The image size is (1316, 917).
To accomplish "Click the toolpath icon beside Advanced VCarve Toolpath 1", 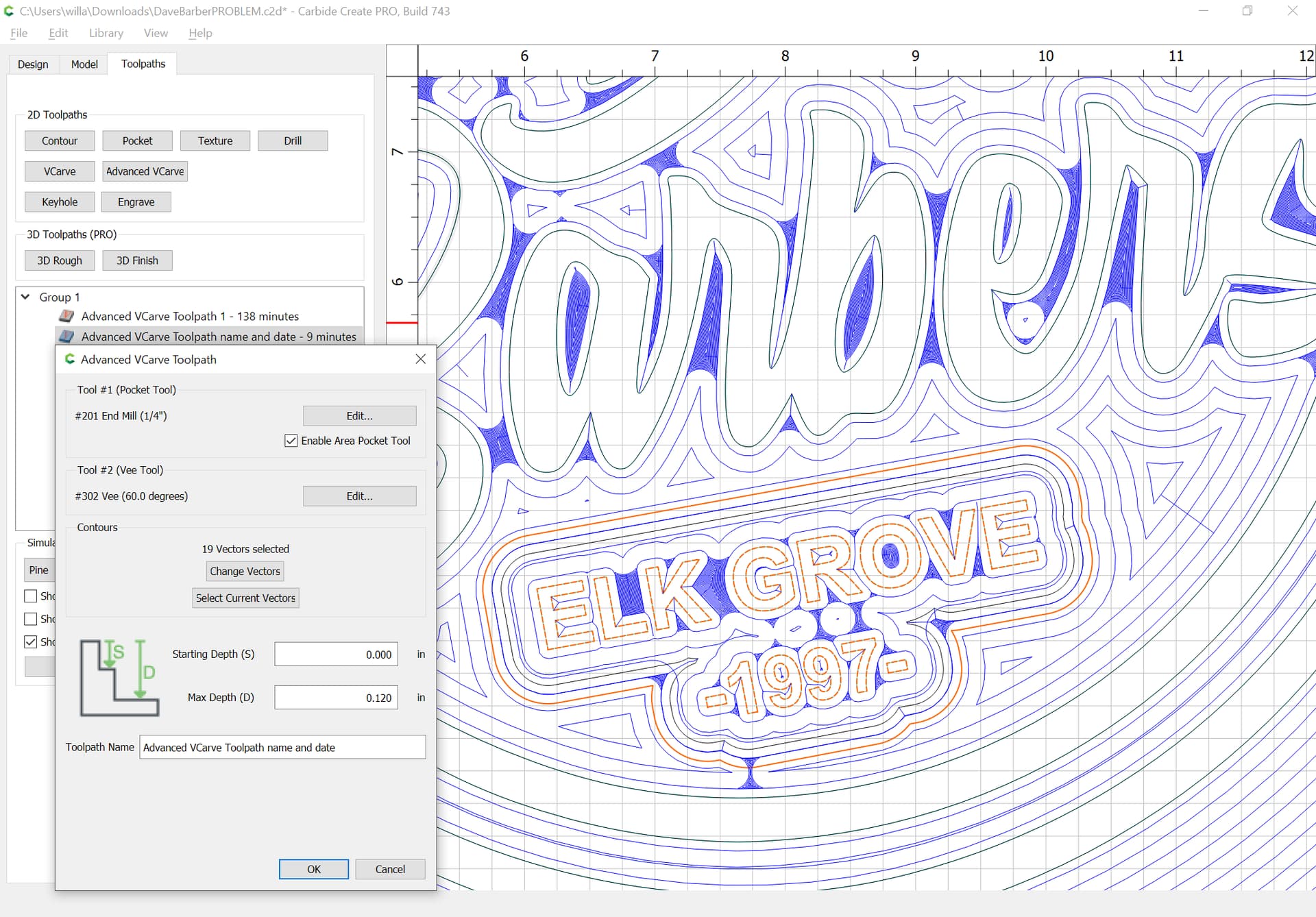I will point(66,316).
